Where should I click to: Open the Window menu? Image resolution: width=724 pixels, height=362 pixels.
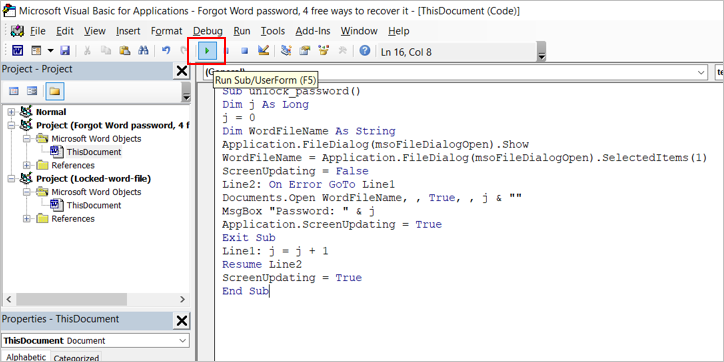[x=359, y=31]
